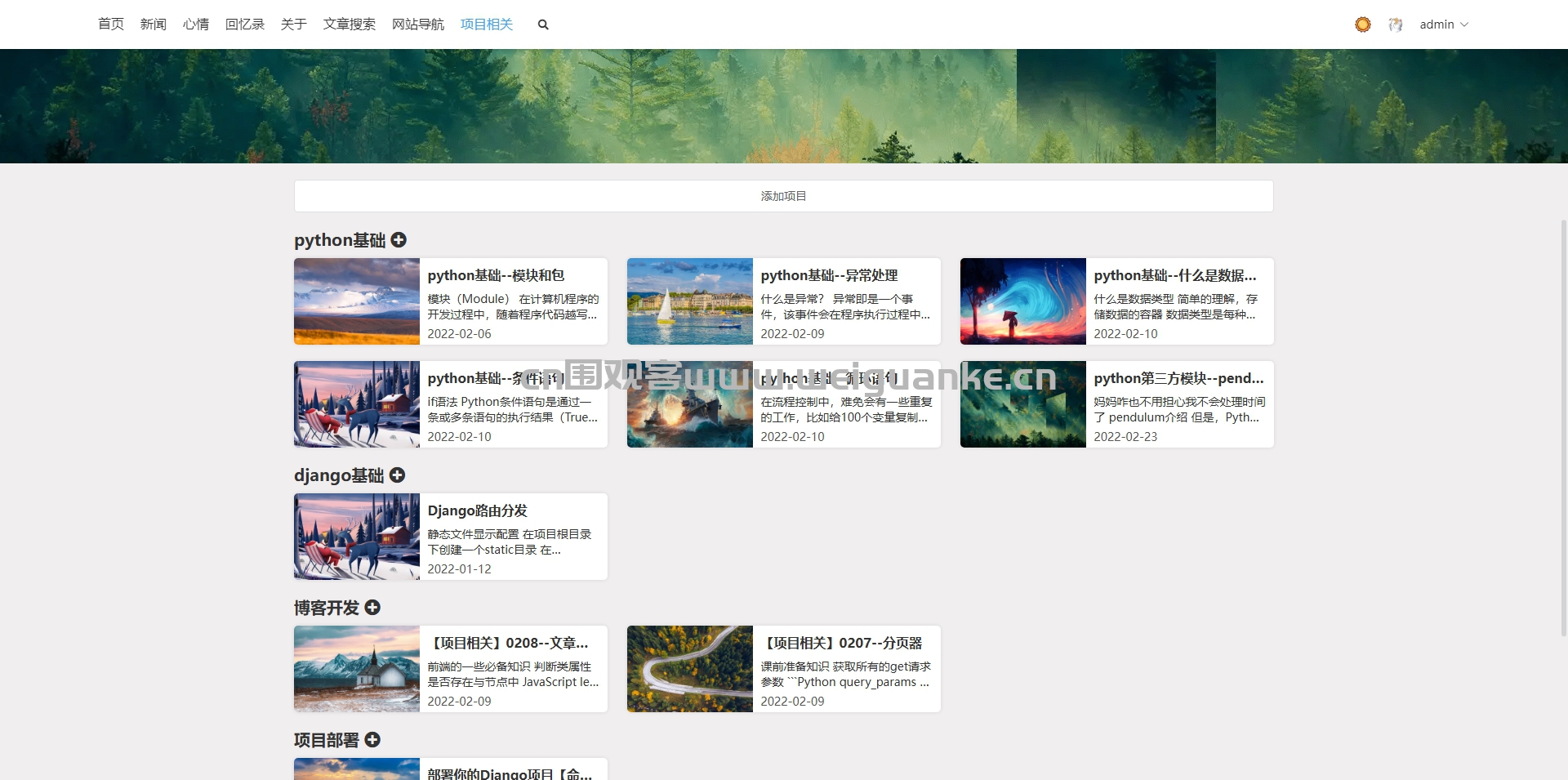Open article 部署你的Django项目
Screen dimensions: 1568x780
coord(510,773)
